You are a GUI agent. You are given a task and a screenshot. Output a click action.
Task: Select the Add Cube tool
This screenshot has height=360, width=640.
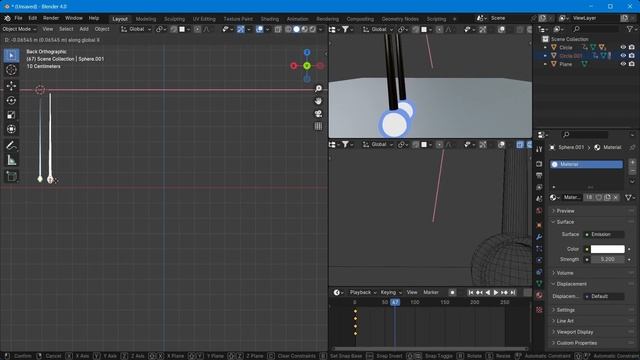tap(11, 176)
